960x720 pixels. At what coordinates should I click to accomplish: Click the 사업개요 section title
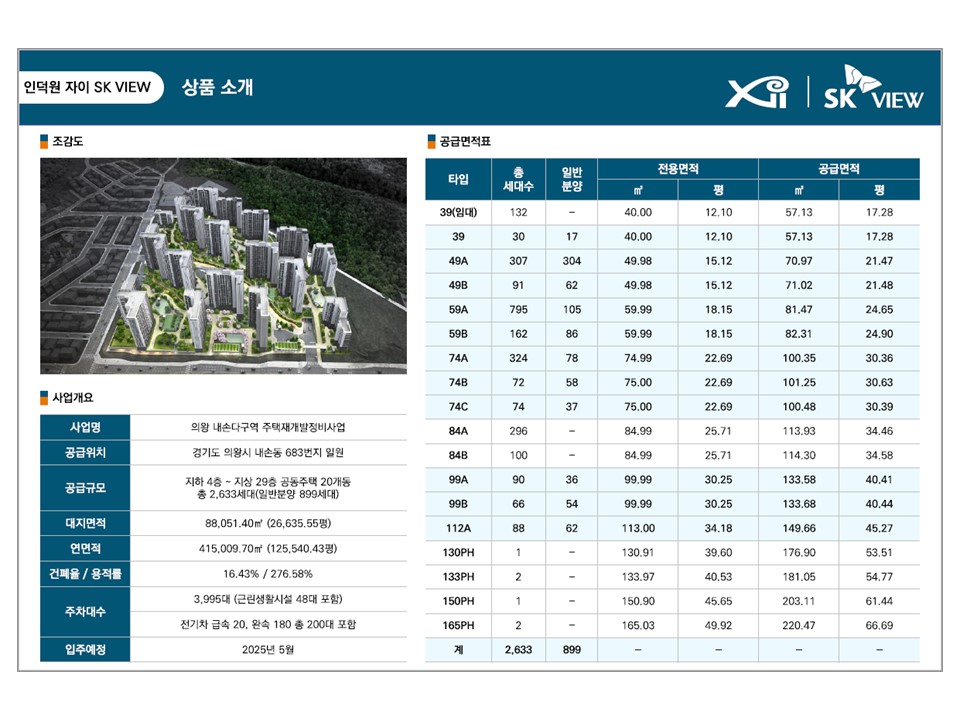coord(73,398)
